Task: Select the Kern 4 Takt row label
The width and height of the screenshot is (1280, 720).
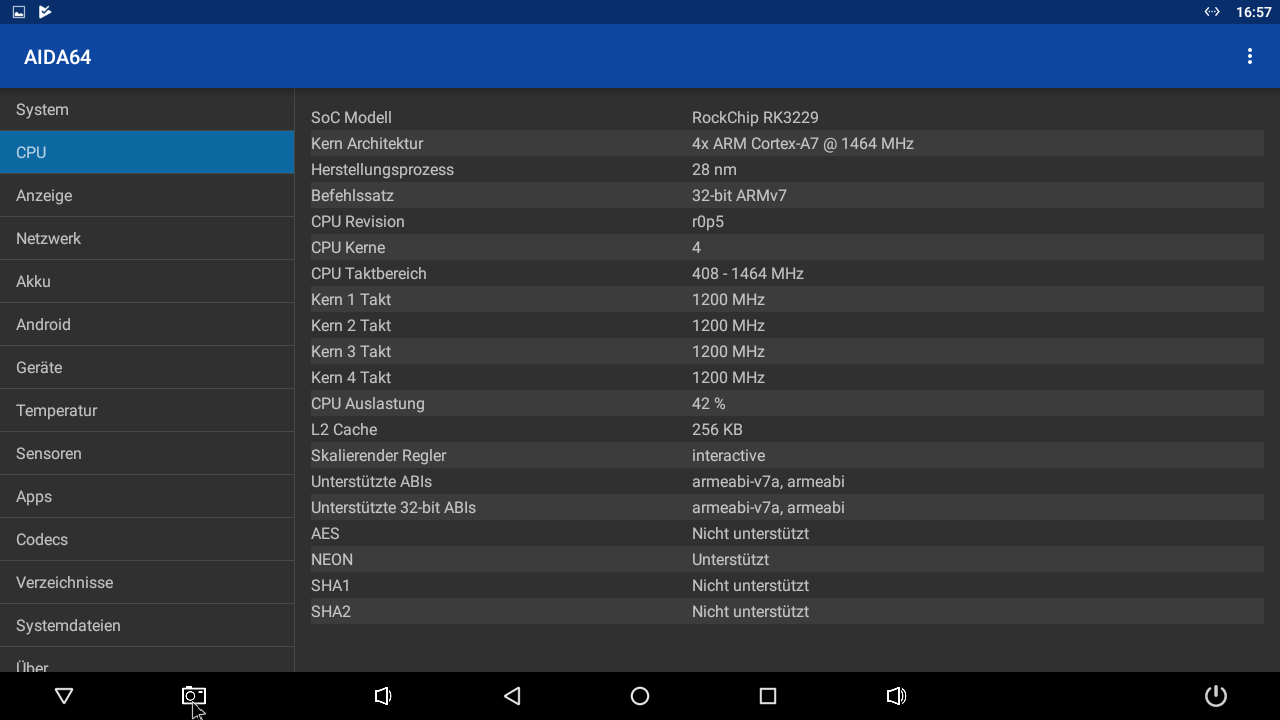Action: click(x=351, y=378)
